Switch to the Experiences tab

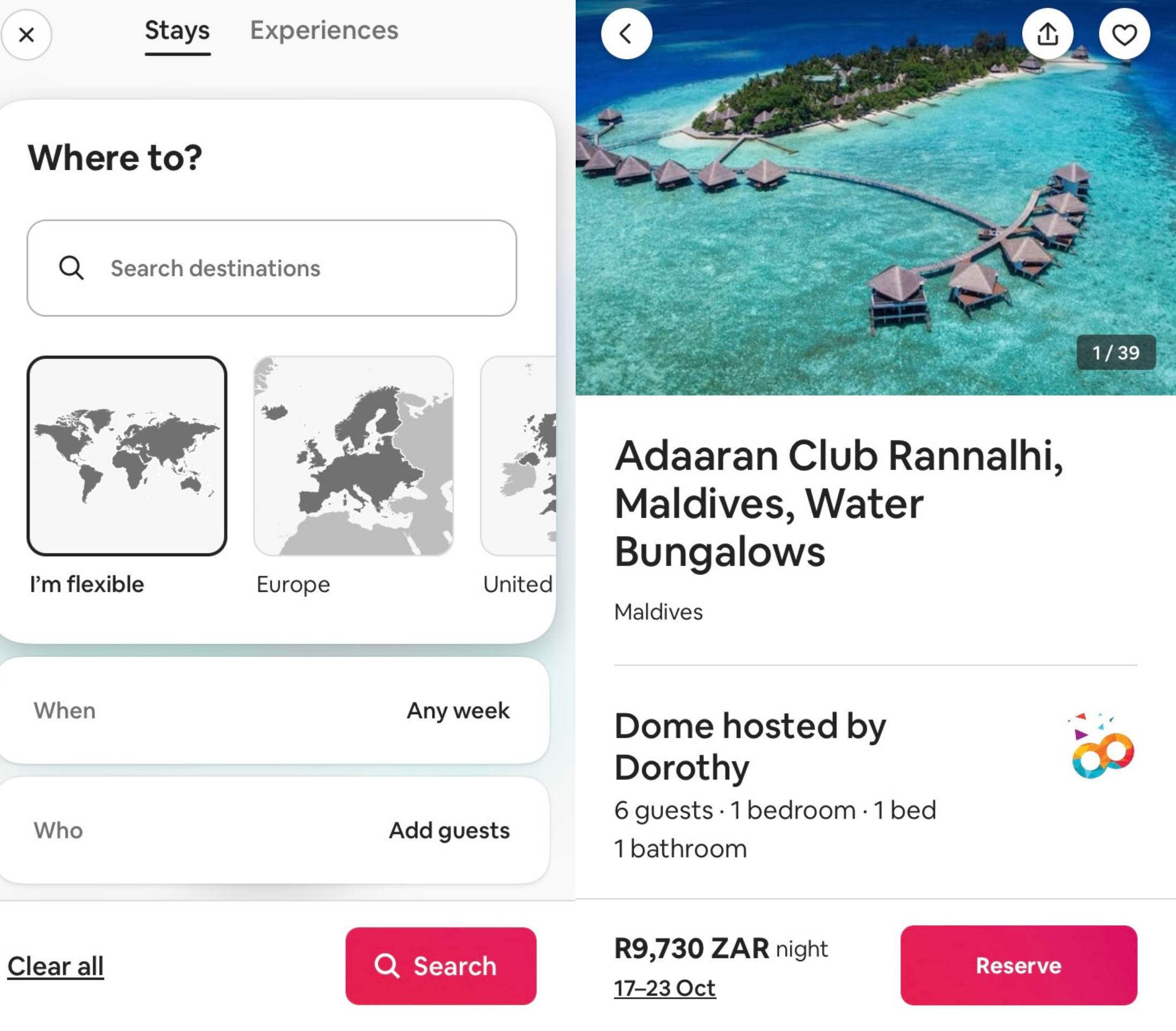(x=324, y=30)
